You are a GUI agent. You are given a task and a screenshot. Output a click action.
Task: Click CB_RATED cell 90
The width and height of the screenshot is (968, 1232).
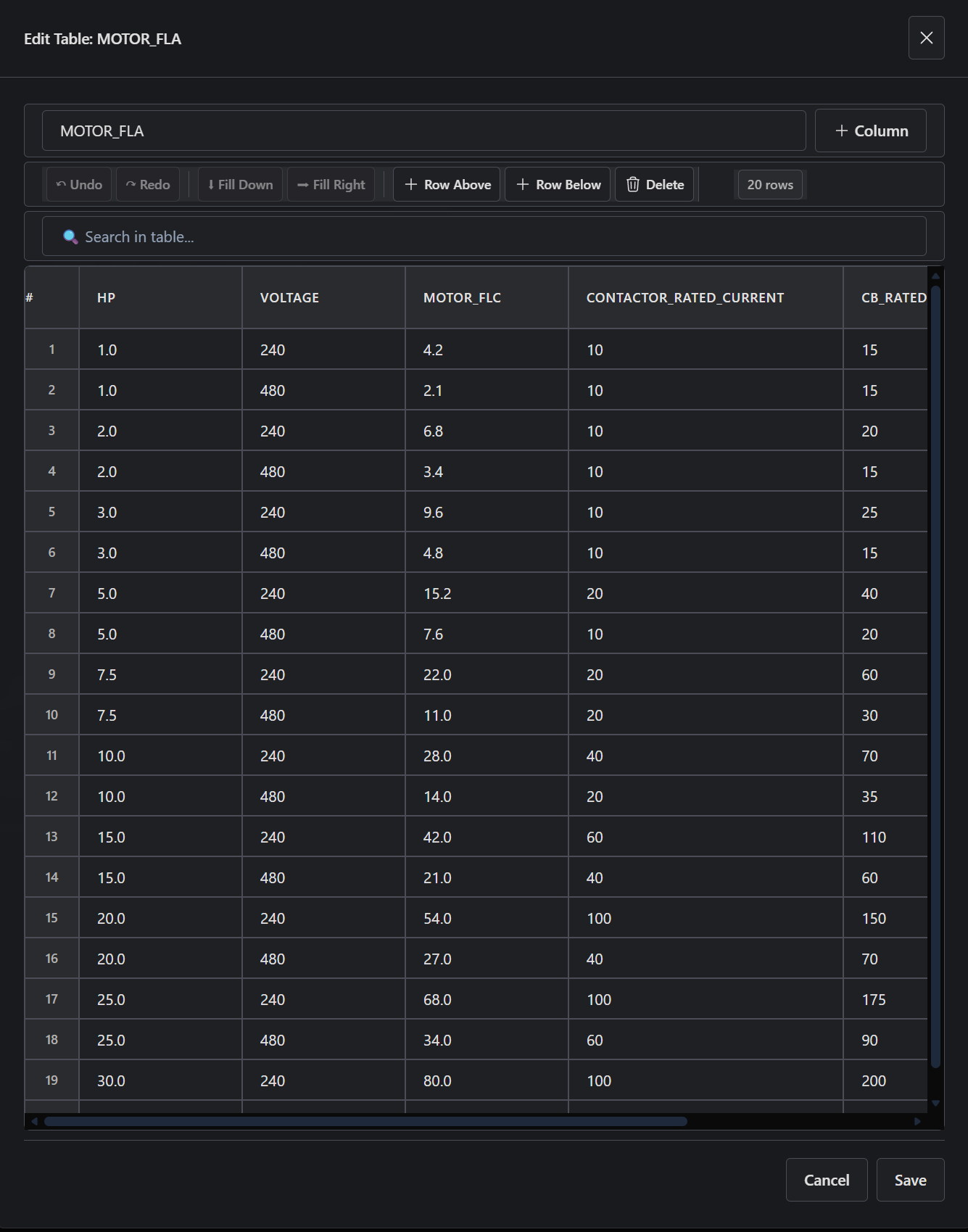click(885, 1040)
